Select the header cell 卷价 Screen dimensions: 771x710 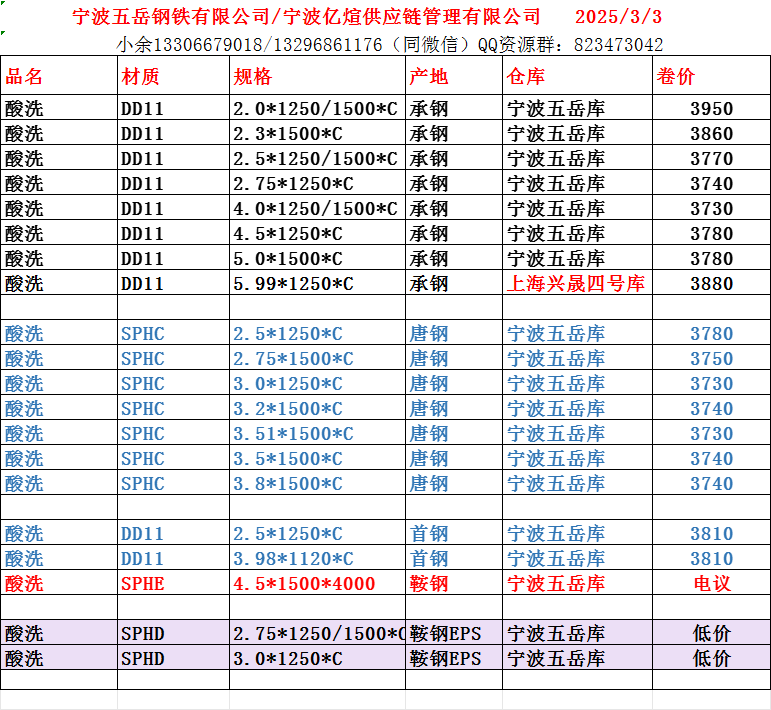712,76
